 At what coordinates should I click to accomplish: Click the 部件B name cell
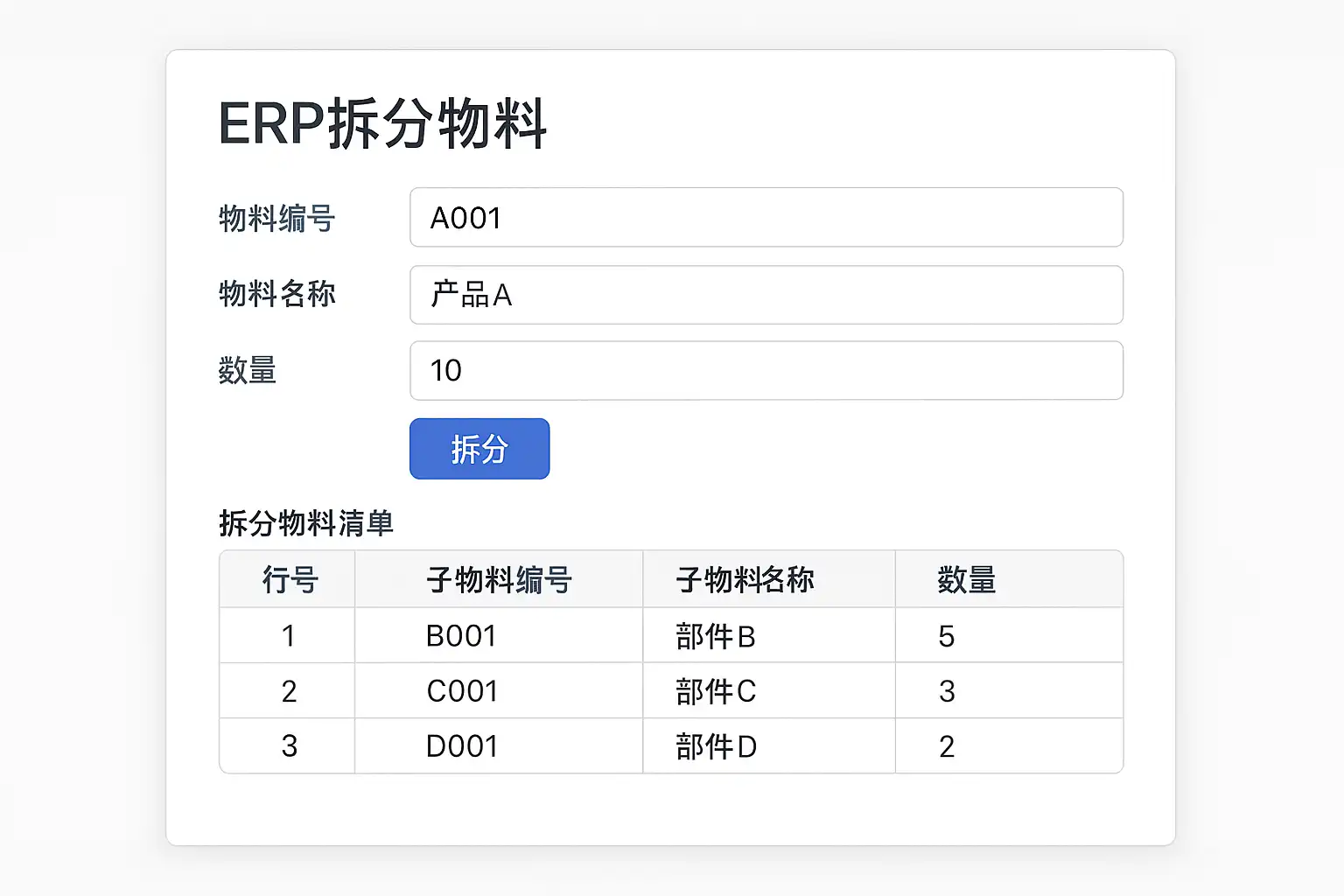coord(769,635)
